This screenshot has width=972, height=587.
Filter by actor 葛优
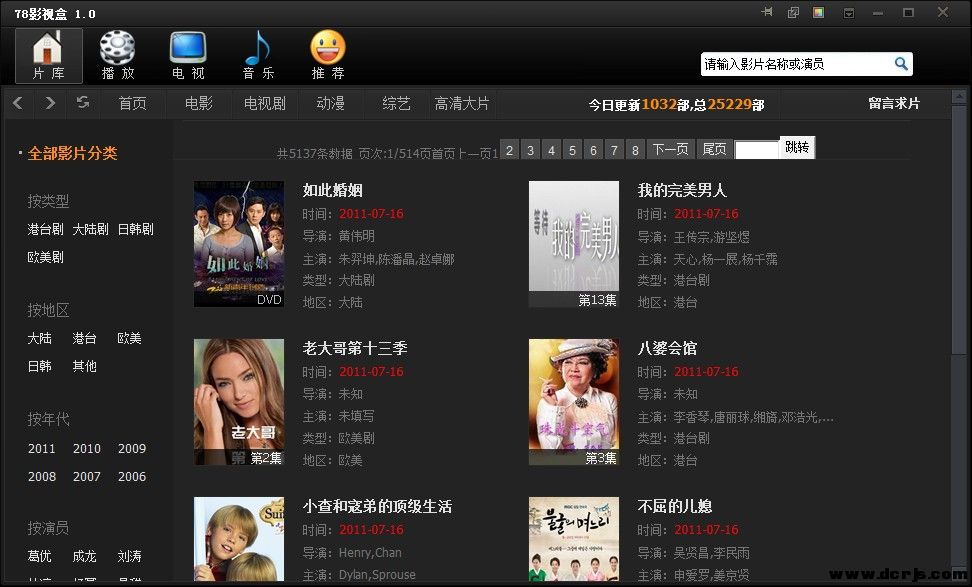click(x=40, y=557)
